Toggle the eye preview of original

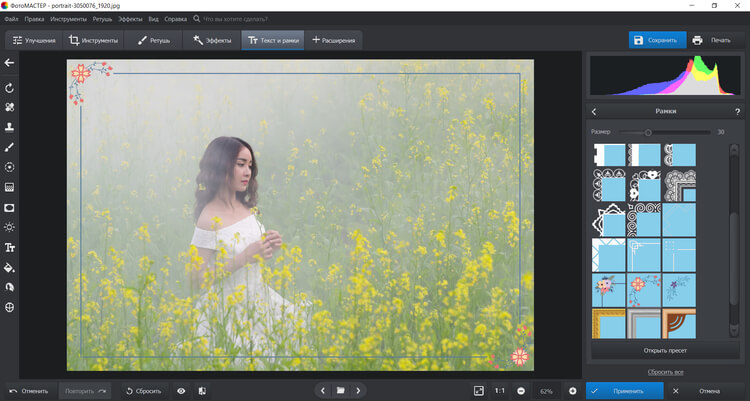point(181,390)
